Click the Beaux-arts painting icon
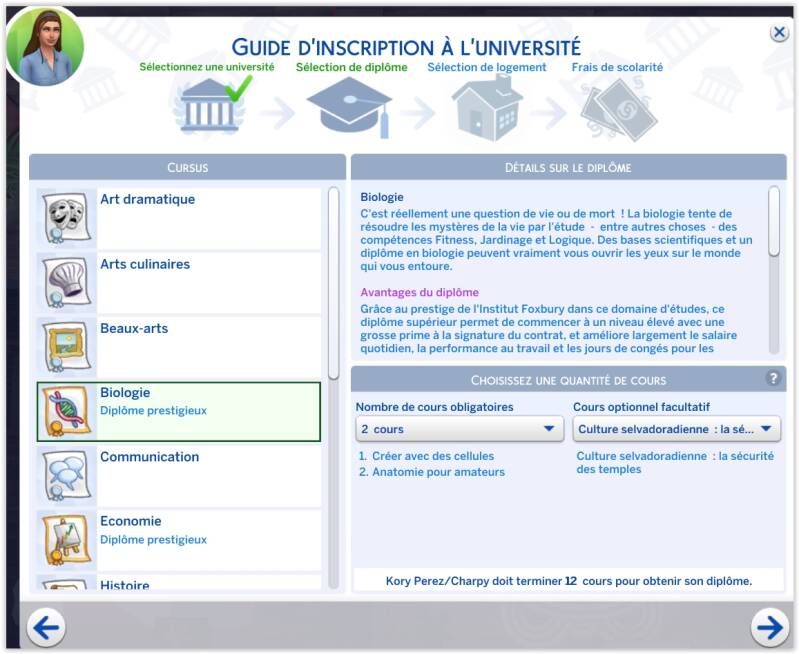Screen dimensions: 799x654 click(x=67, y=347)
